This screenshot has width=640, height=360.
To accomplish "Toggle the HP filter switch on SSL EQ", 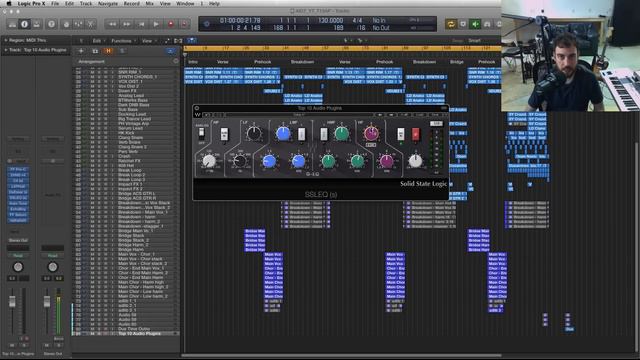I will [224, 133].
